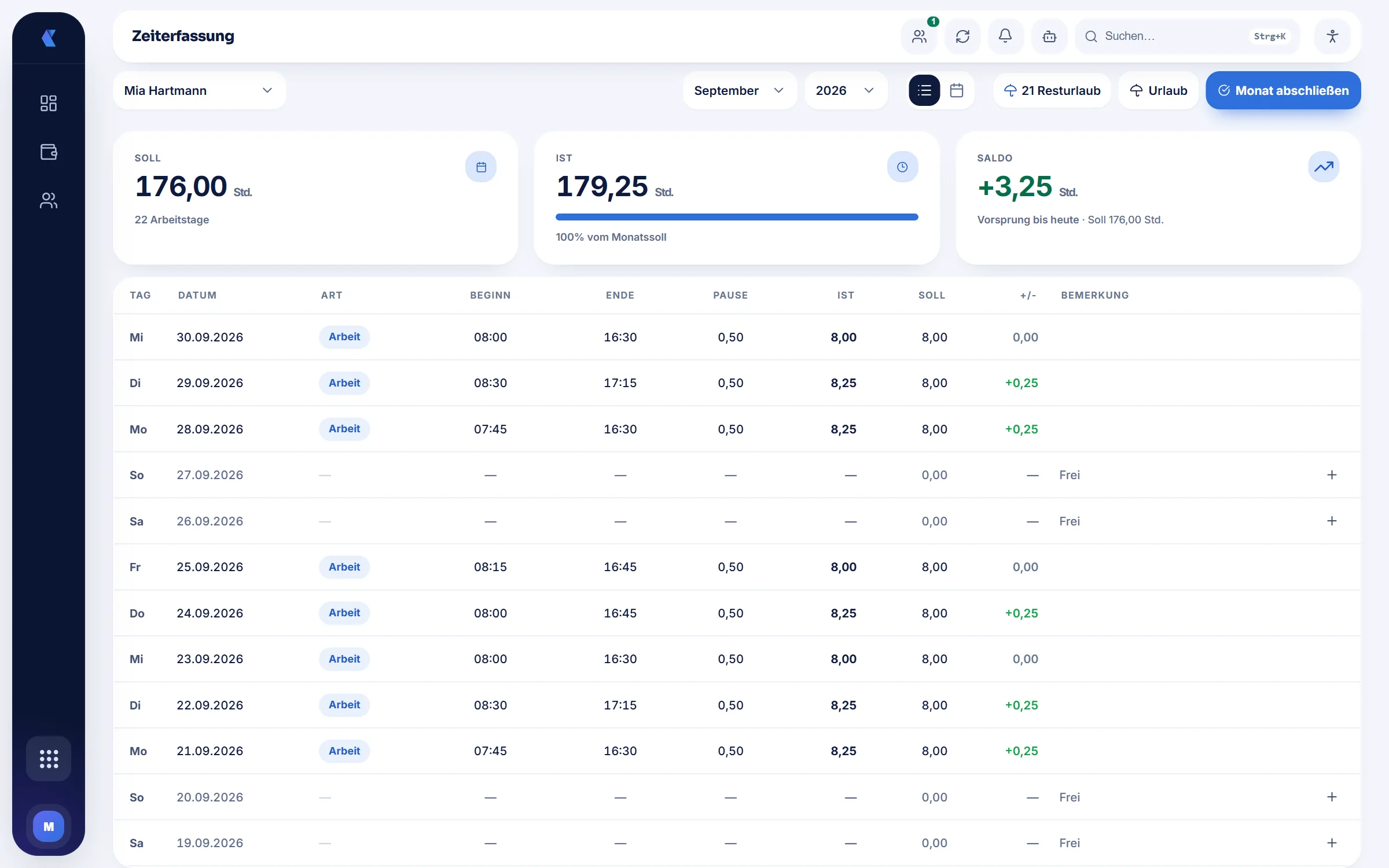Click the refresh sync icon
Screen dimensions: 1389x868
(x=962, y=36)
